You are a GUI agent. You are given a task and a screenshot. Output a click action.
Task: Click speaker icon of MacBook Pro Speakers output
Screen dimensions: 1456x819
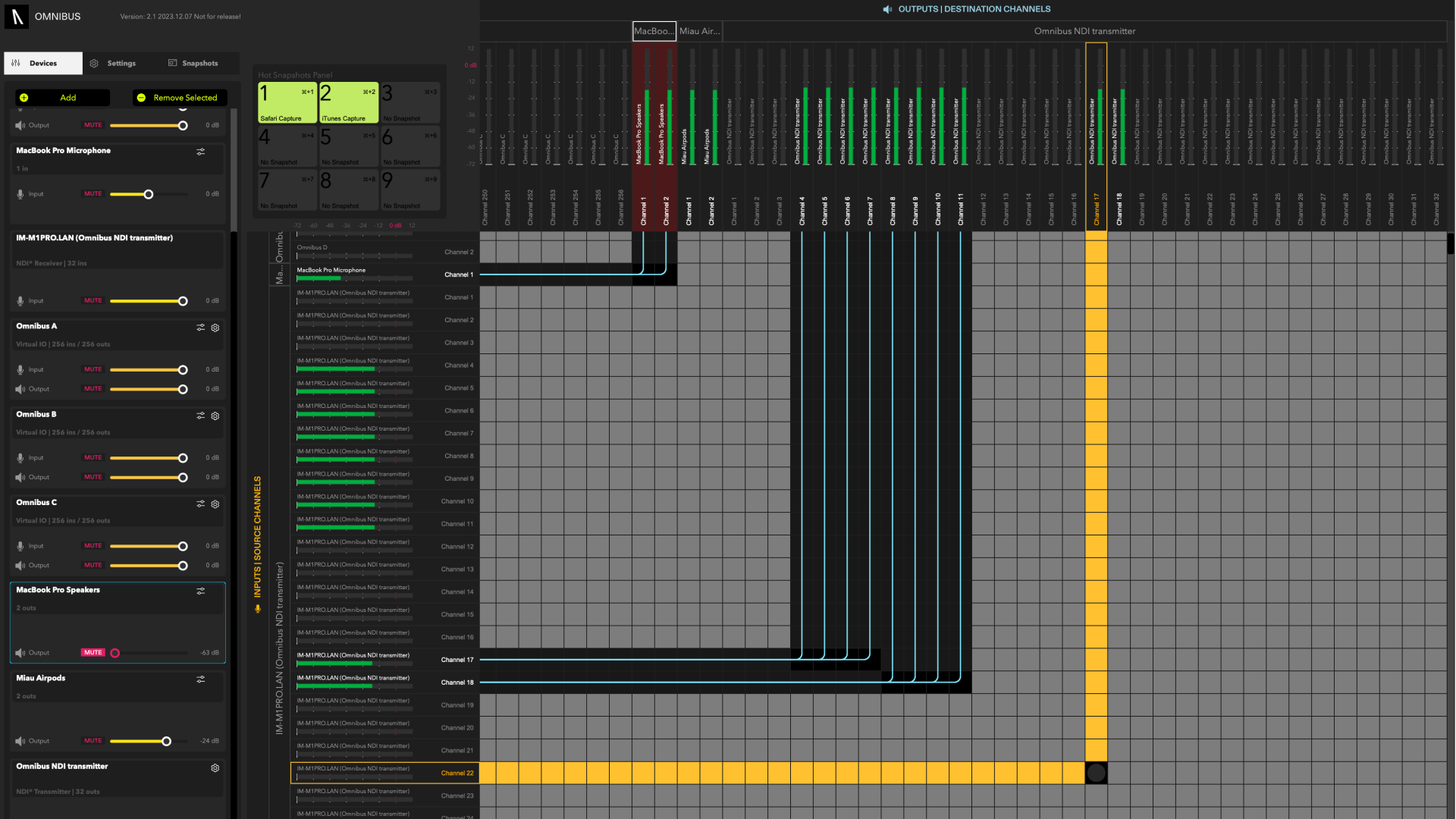pyautogui.click(x=20, y=653)
